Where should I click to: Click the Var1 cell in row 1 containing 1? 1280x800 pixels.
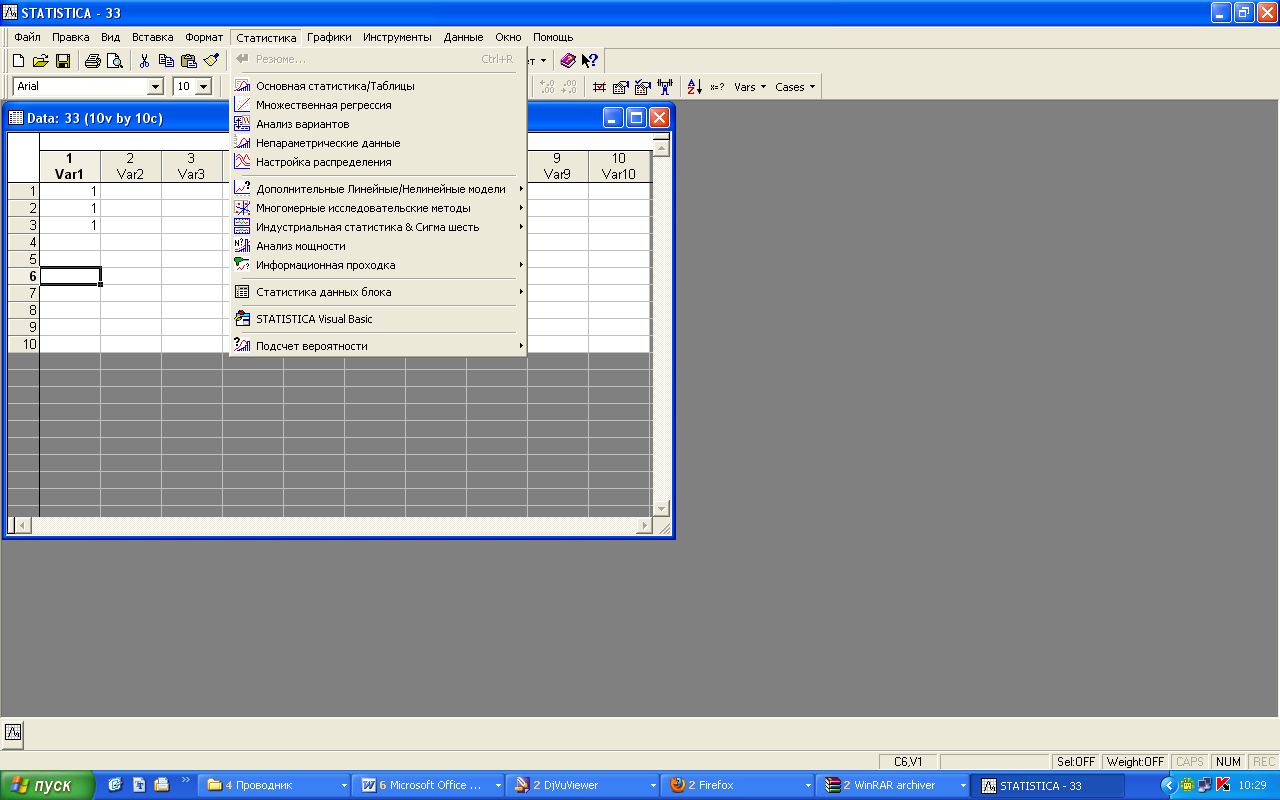pyautogui.click(x=70, y=191)
